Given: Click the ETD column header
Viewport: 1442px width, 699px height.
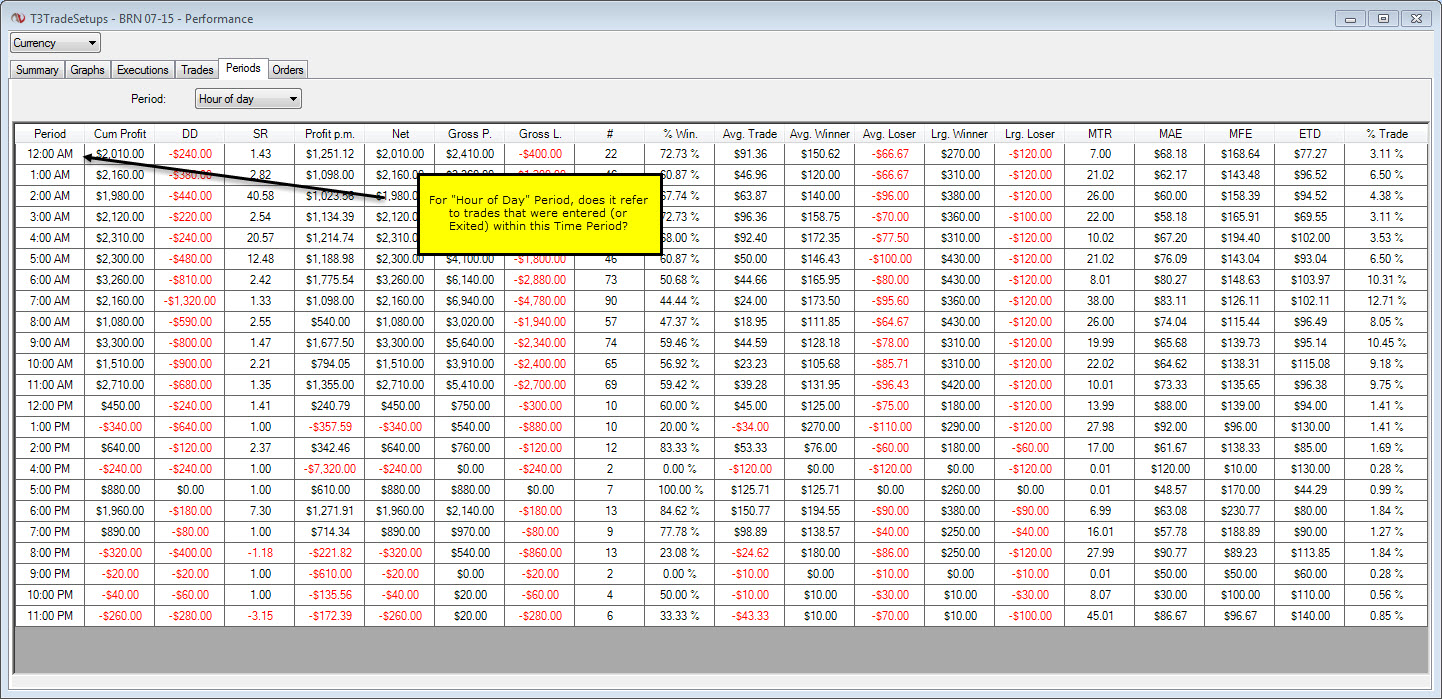Looking at the screenshot, I should [x=1310, y=133].
